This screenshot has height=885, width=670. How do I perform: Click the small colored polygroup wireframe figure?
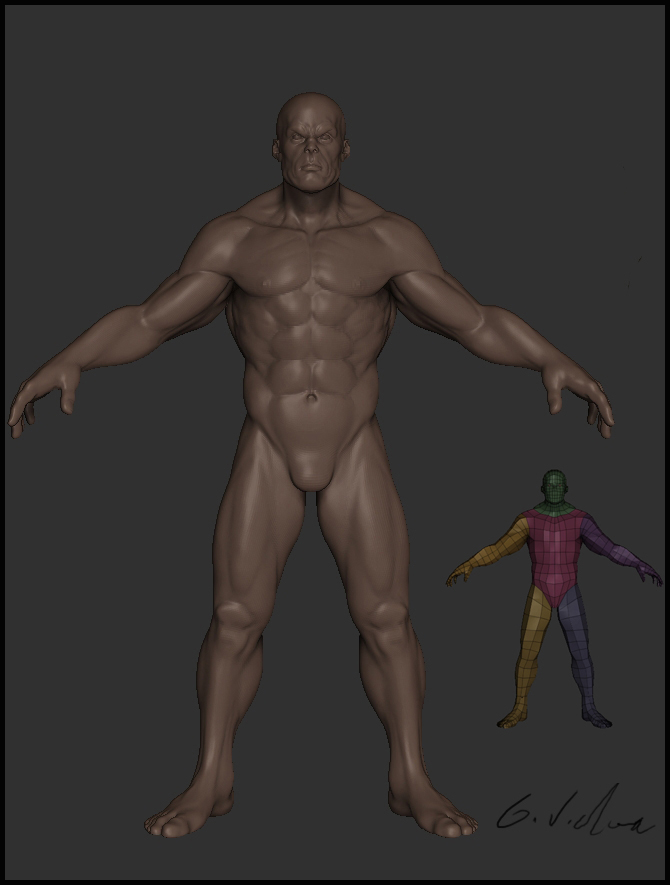pos(554,599)
